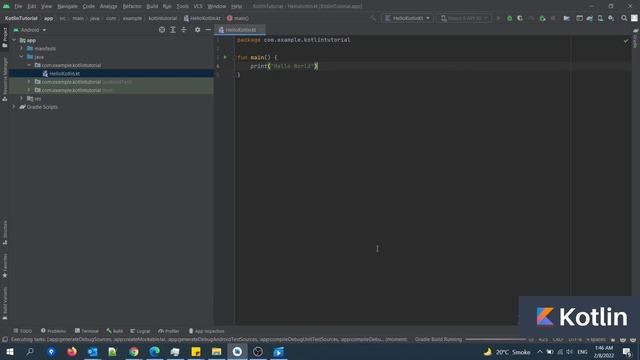
Task: Select the HelloKotlin.kt editor tab
Action: [x=240, y=30]
